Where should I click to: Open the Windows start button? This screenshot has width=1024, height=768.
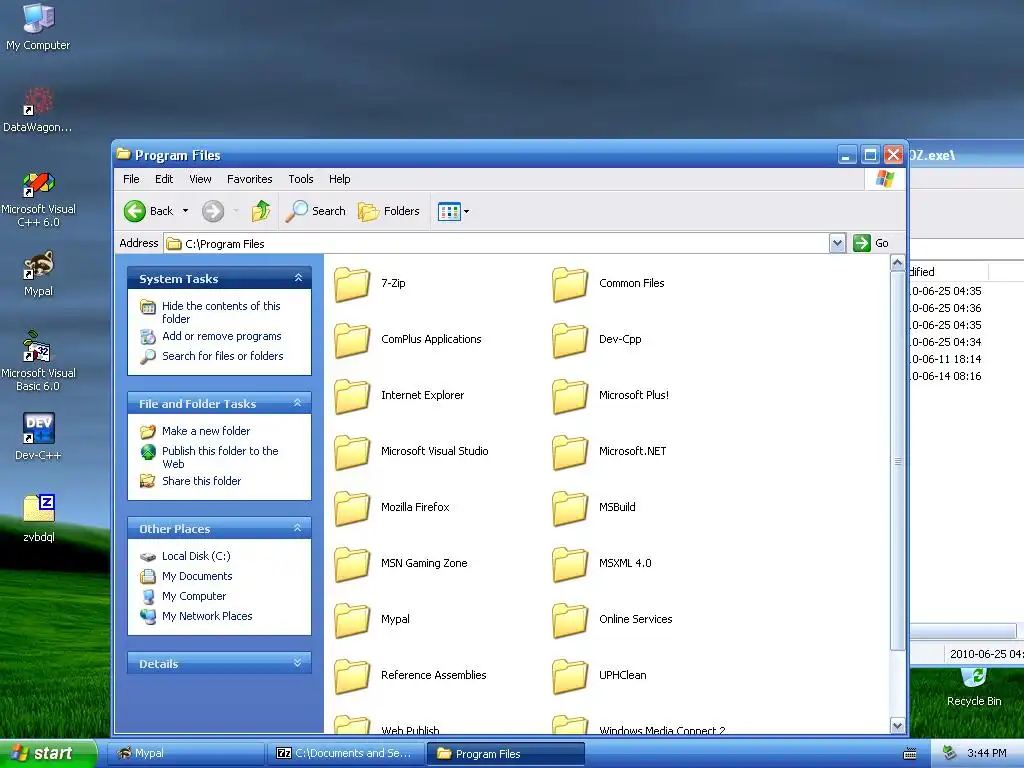click(47, 753)
